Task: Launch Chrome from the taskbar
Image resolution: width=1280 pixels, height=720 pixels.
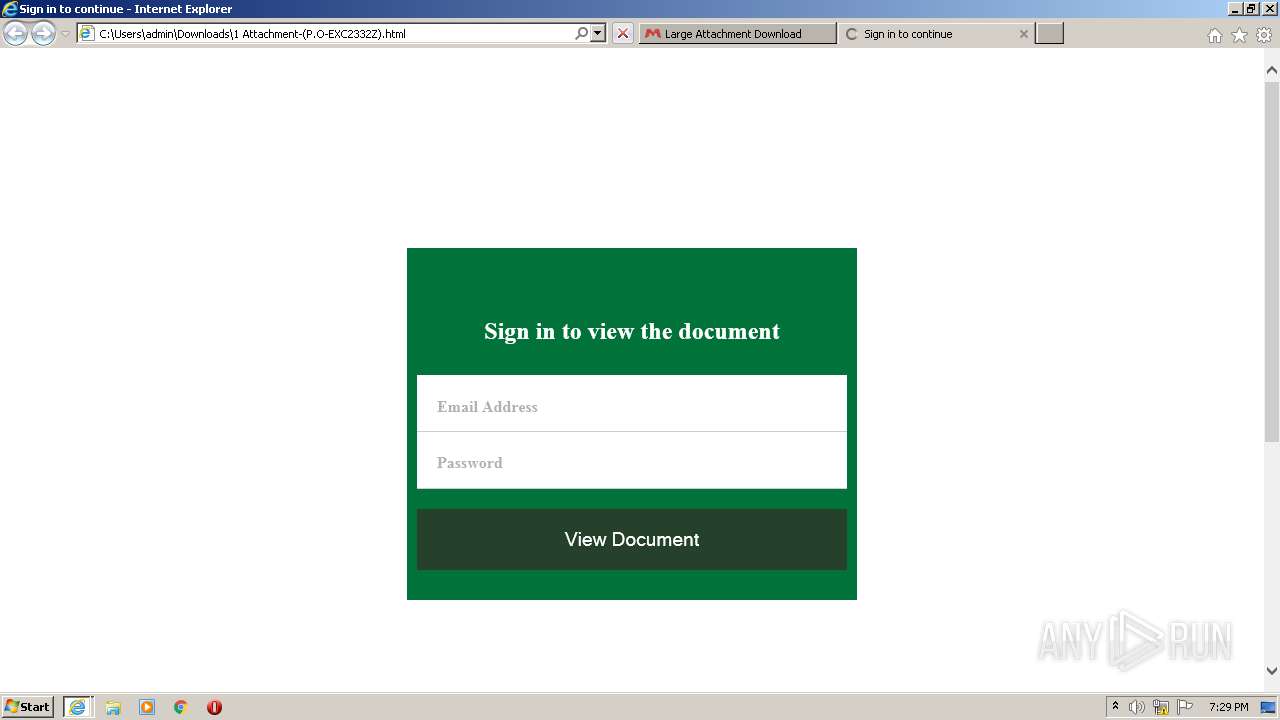Action: tap(181, 707)
